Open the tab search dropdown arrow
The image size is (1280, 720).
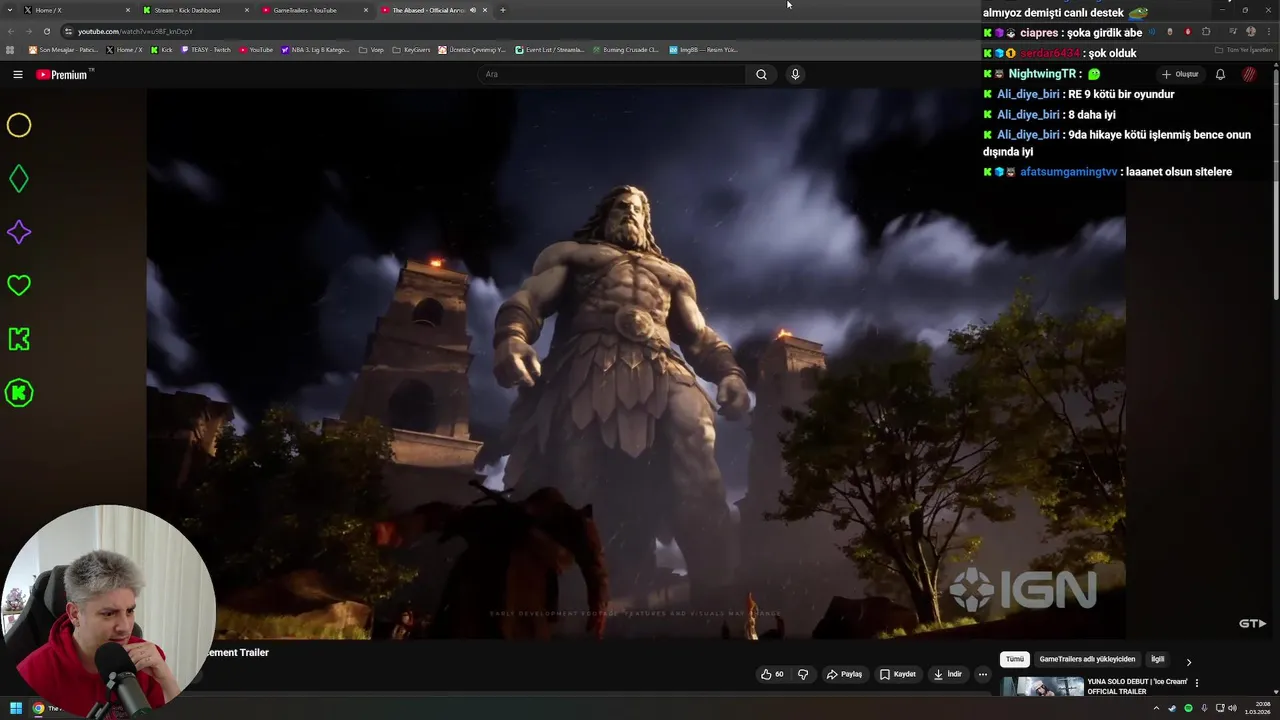click(x=9, y=10)
